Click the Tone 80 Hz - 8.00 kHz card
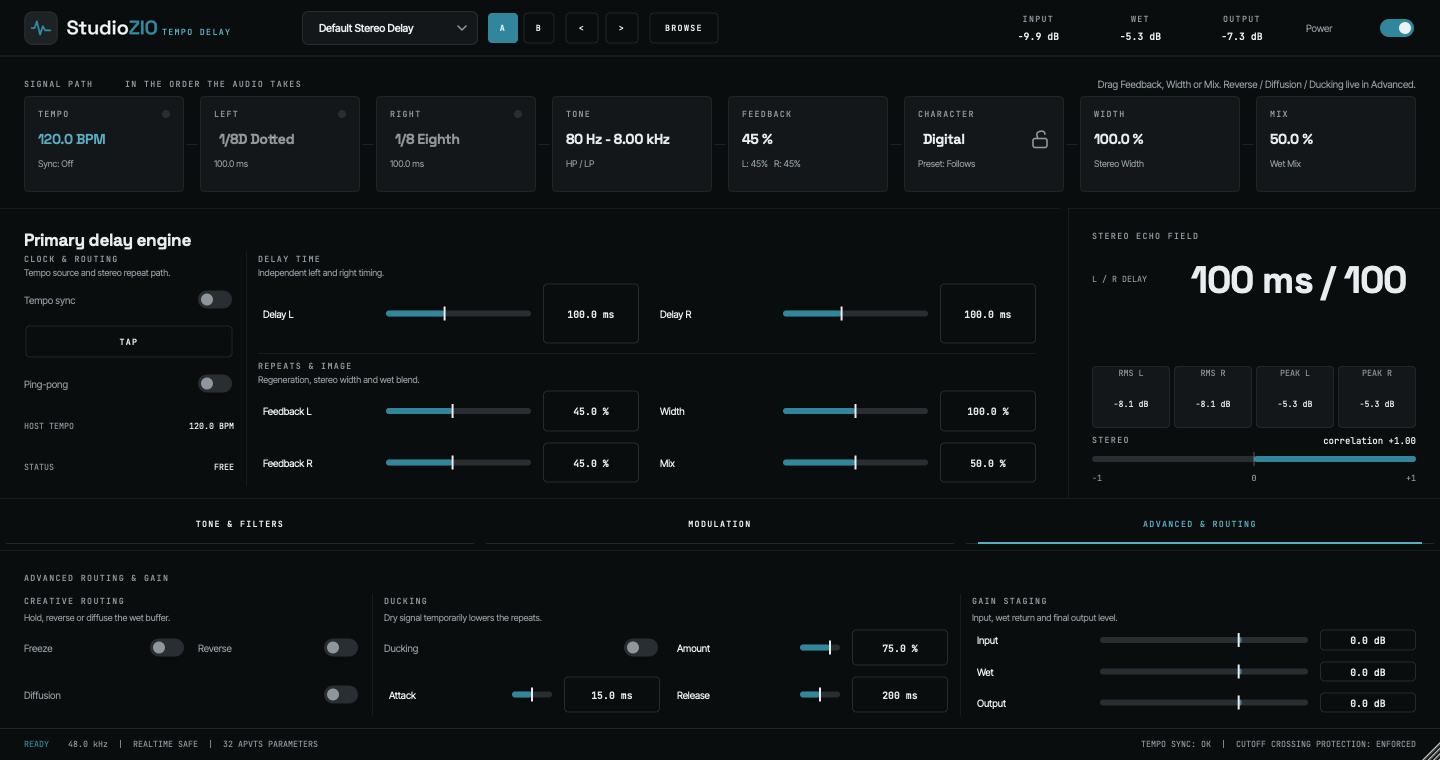Screen dimensions: 1440x760 (x=632, y=144)
